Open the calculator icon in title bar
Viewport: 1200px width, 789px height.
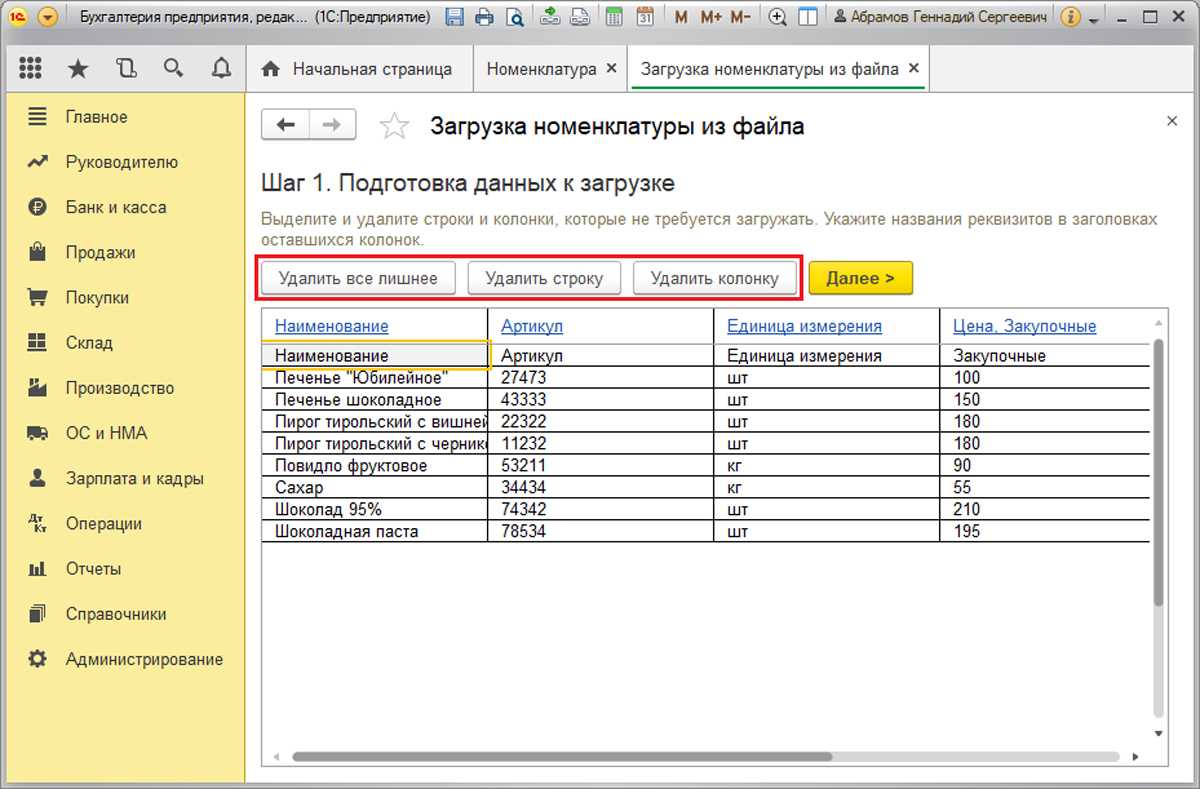coord(615,17)
